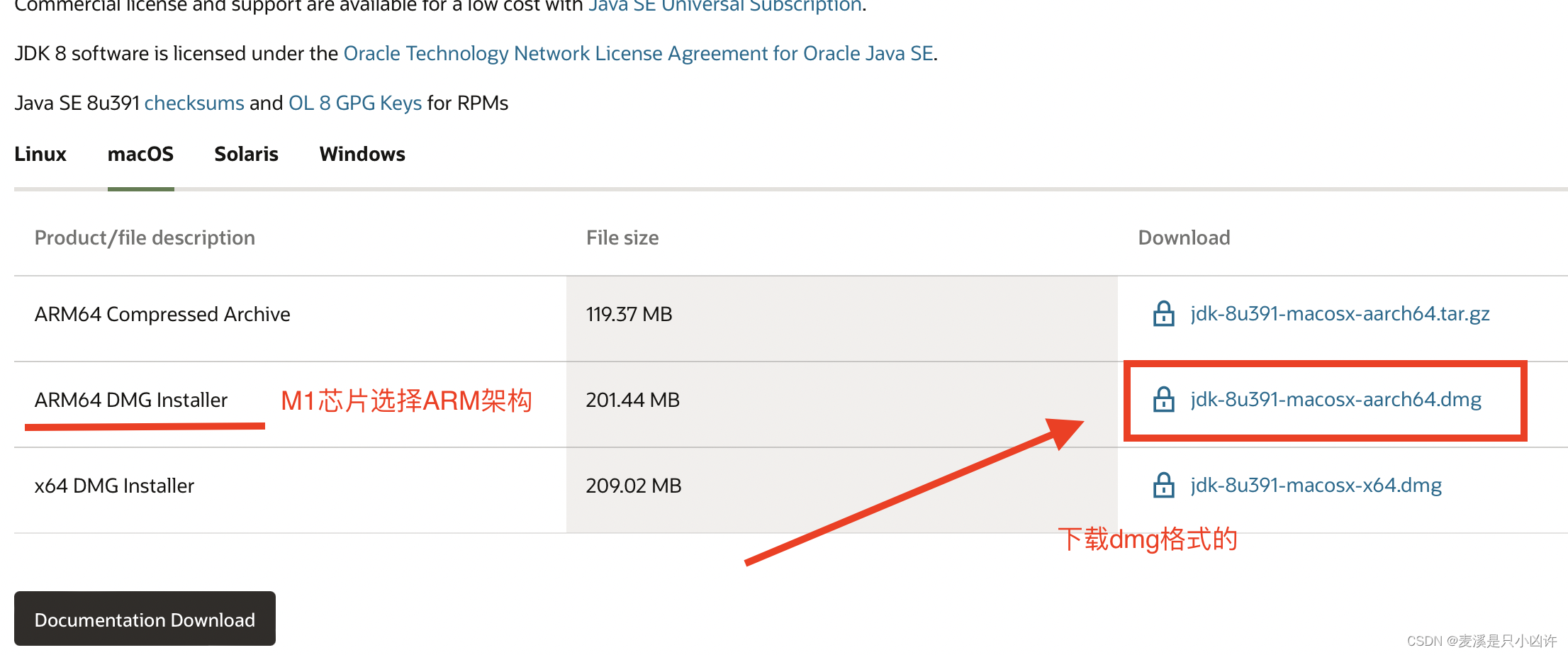Screen dimensions: 1568x655
Task: Click the Download column header
Action: 1184,237
